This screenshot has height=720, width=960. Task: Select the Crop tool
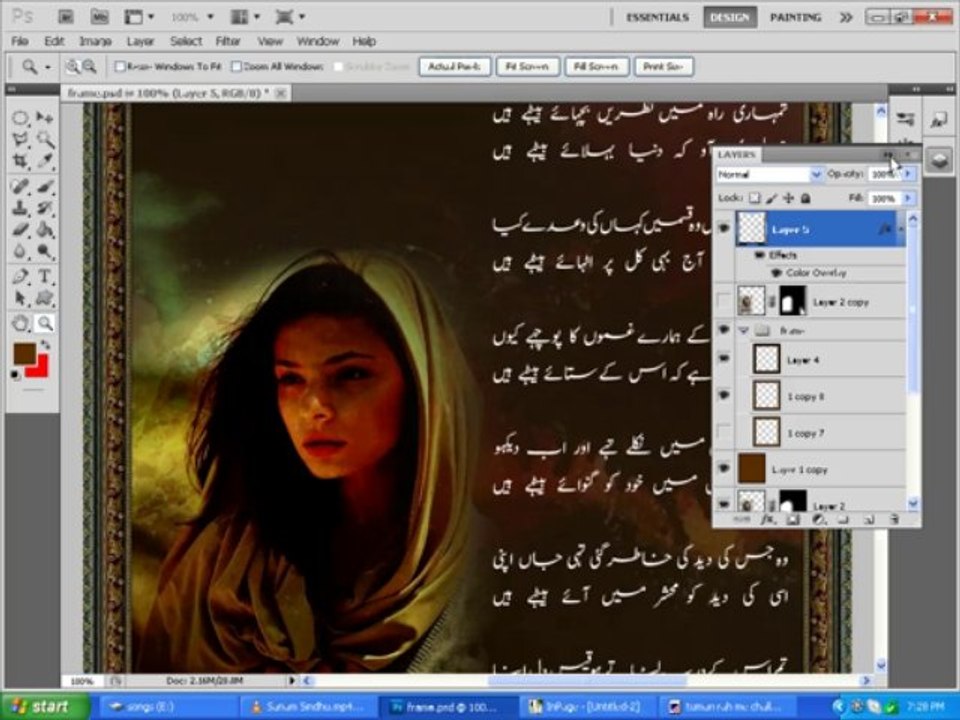tap(20, 162)
